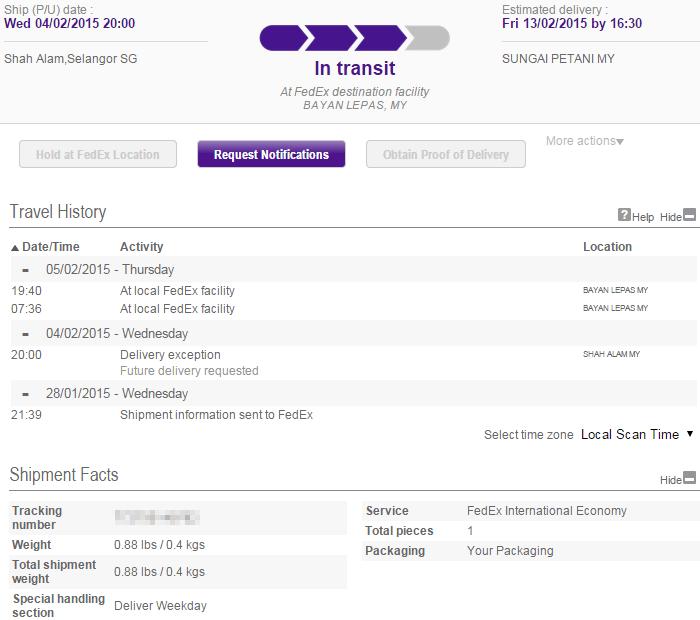Image resolution: width=700 pixels, height=620 pixels.
Task: Click the Date/Time sort arrow icon
Action: pos(15,248)
